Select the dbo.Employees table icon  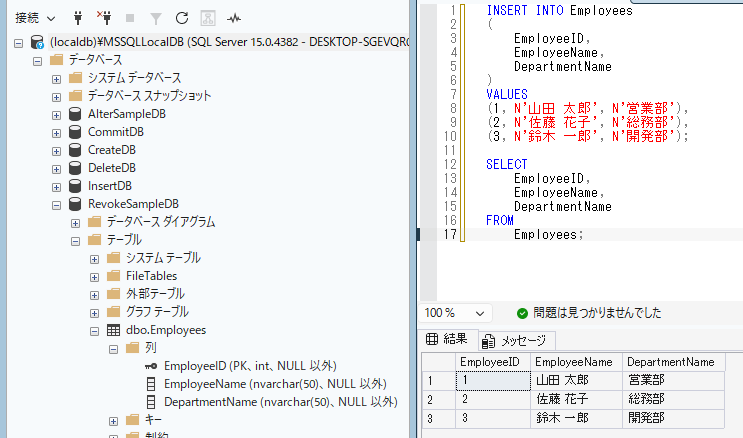tap(113, 330)
